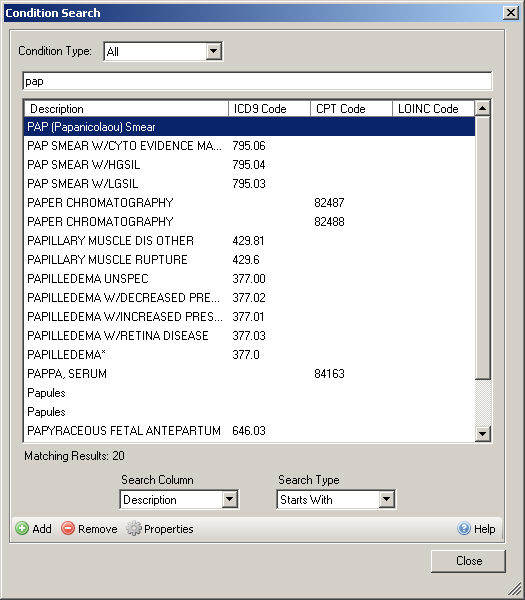Image resolution: width=525 pixels, height=600 pixels.
Task: Click the results list scrollbar track below thumb
Action: pyautogui.click(x=483, y=403)
